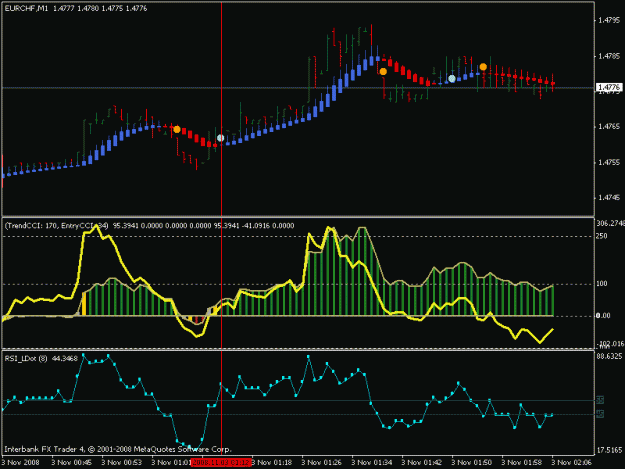This screenshot has height=469, width=625.
Task: Select the current price tag 1.4776
Action: pos(609,87)
